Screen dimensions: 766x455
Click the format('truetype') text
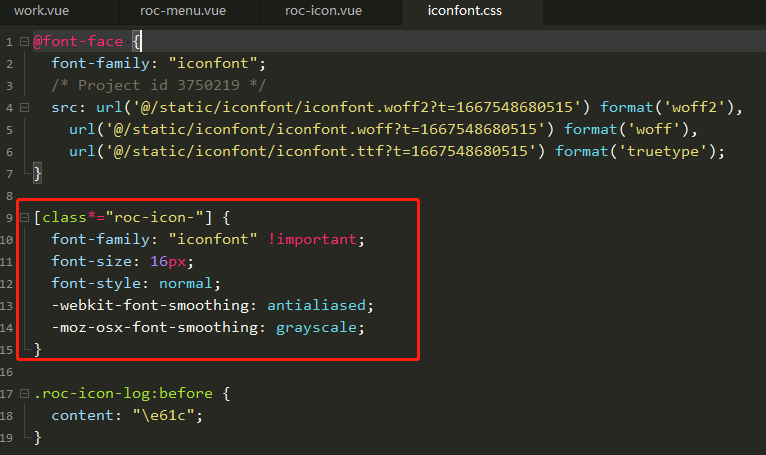pyautogui.click(x=639, y=151)
